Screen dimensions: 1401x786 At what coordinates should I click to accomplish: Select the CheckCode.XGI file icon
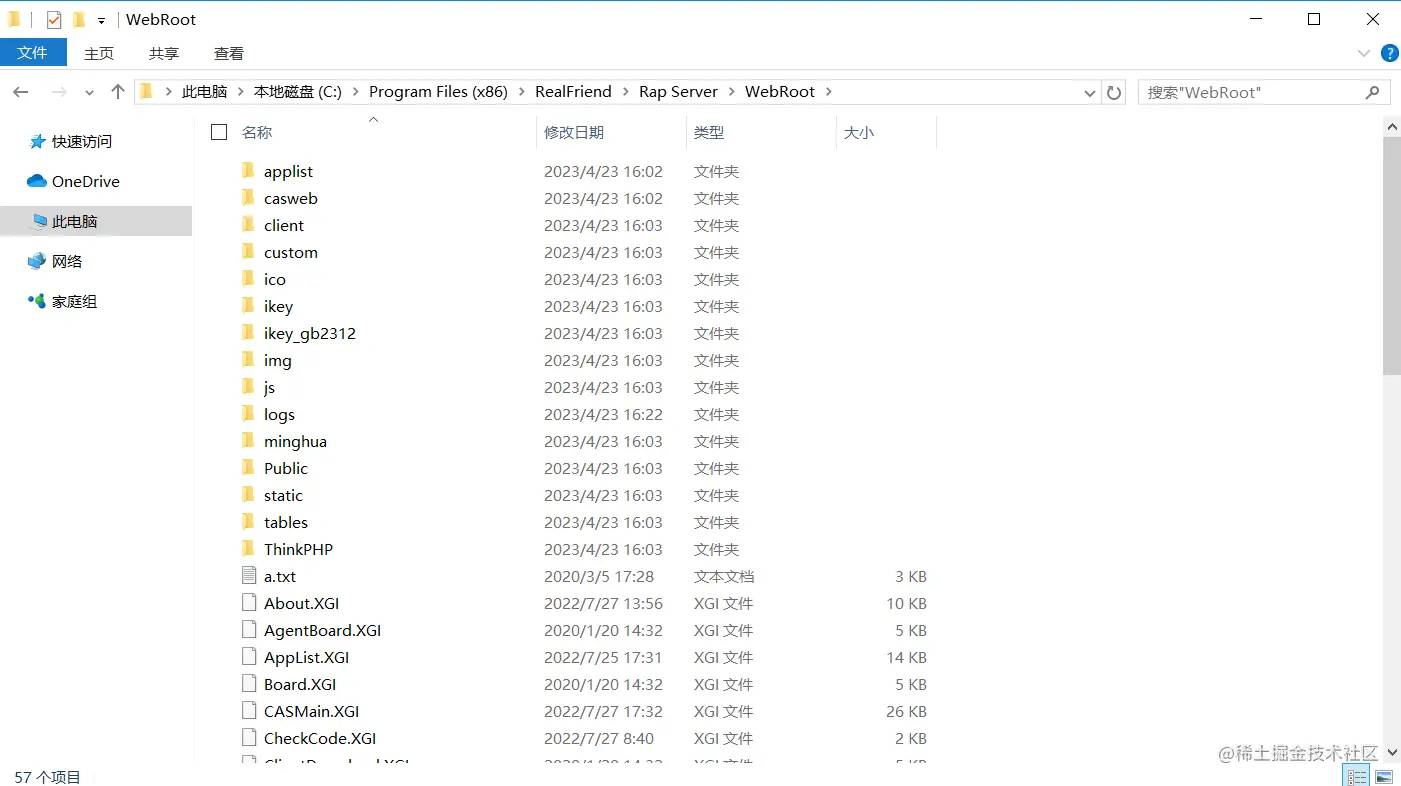coord(249,738)
